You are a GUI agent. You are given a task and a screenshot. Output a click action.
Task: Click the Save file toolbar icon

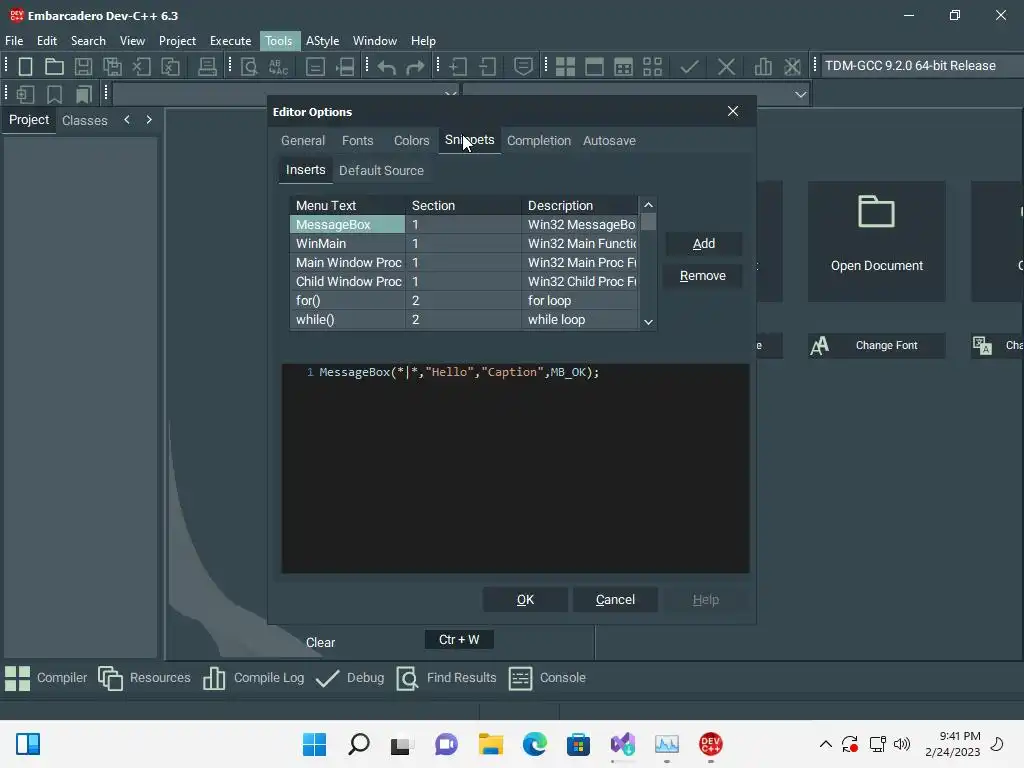[x=83, y=66]
